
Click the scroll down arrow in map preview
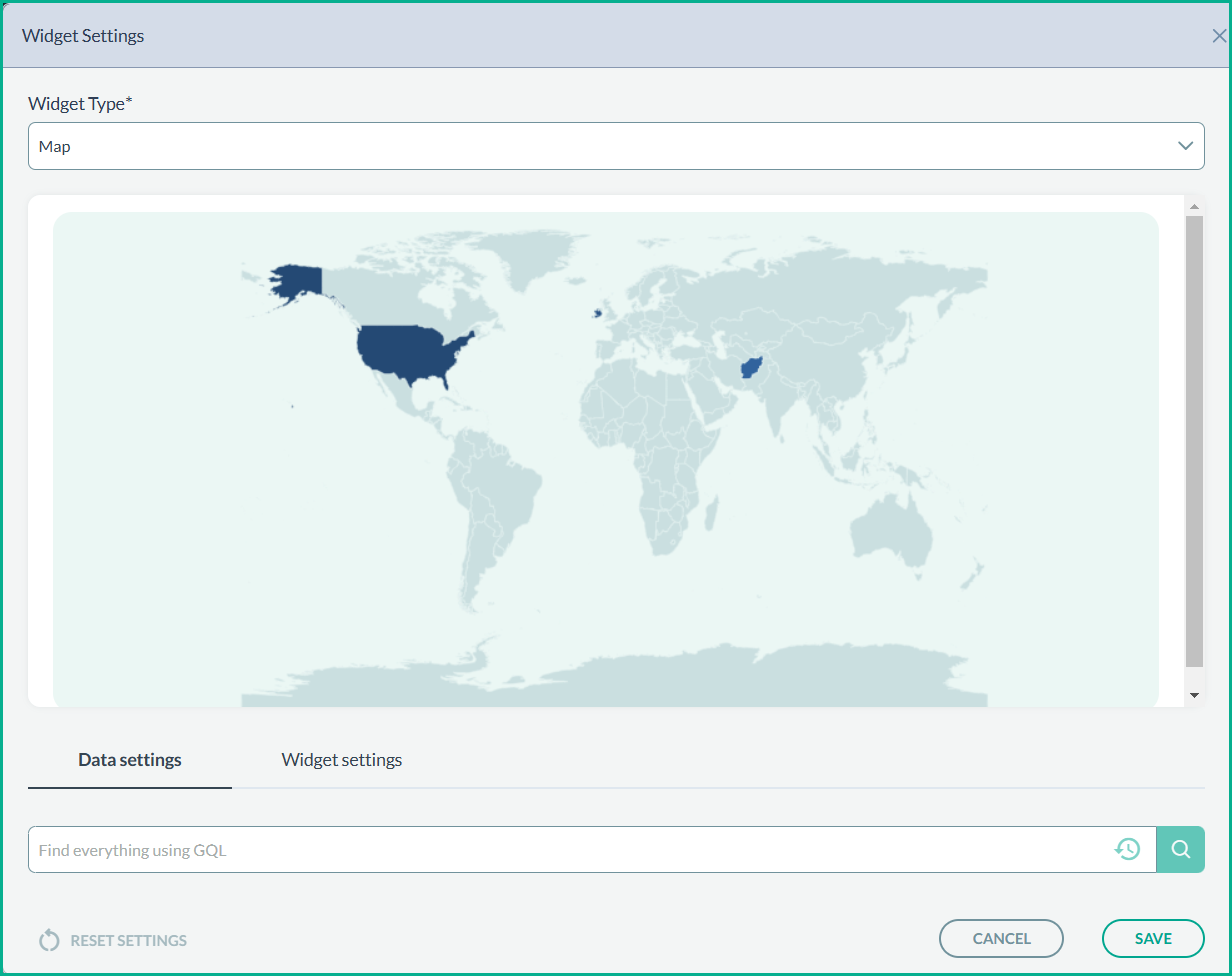point(1193,695)
